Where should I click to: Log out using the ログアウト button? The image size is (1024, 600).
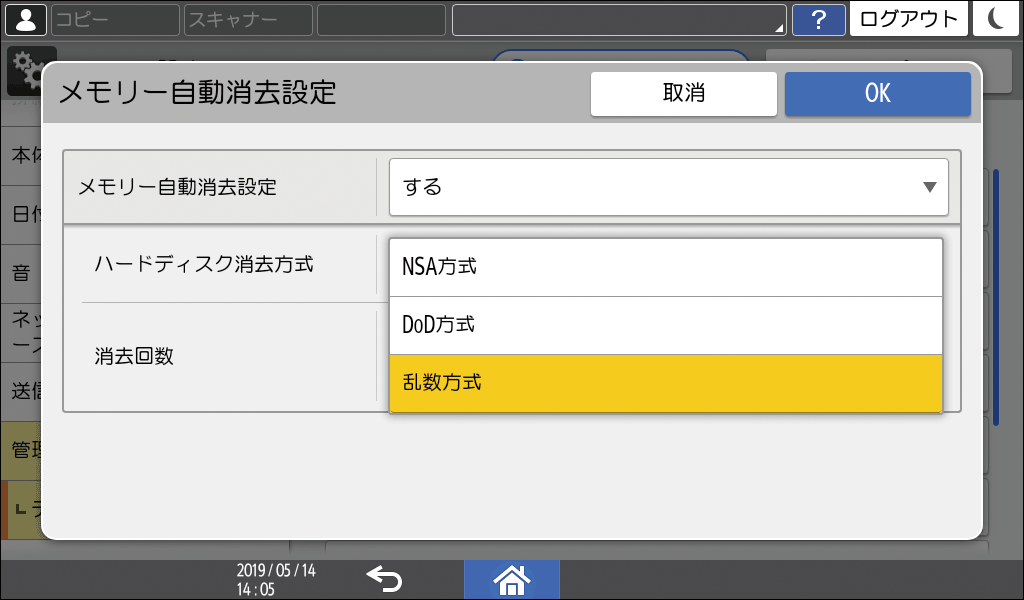(908, 18)
